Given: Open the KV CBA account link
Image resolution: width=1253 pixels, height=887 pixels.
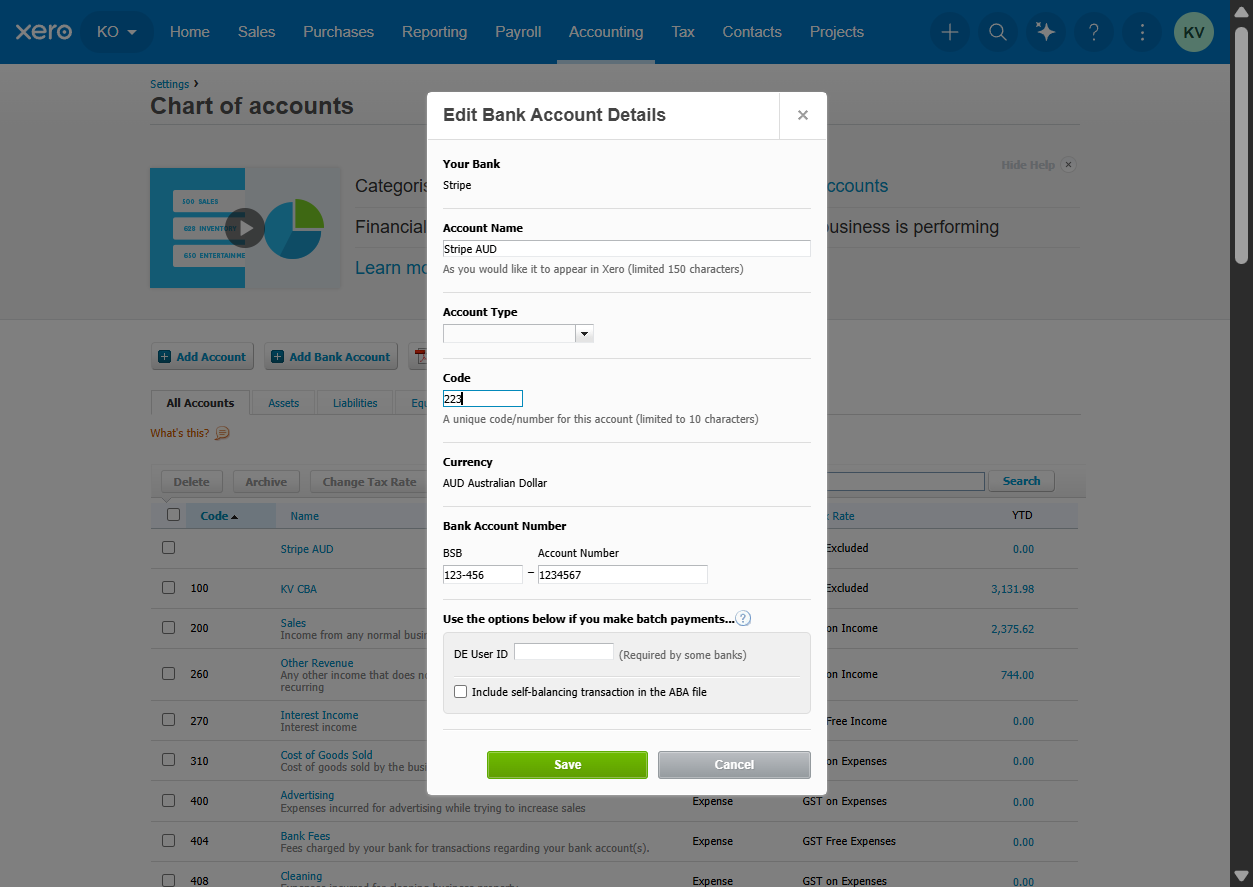Looking at the screenshot, I should pyautogui.click(x=298, y=589).
